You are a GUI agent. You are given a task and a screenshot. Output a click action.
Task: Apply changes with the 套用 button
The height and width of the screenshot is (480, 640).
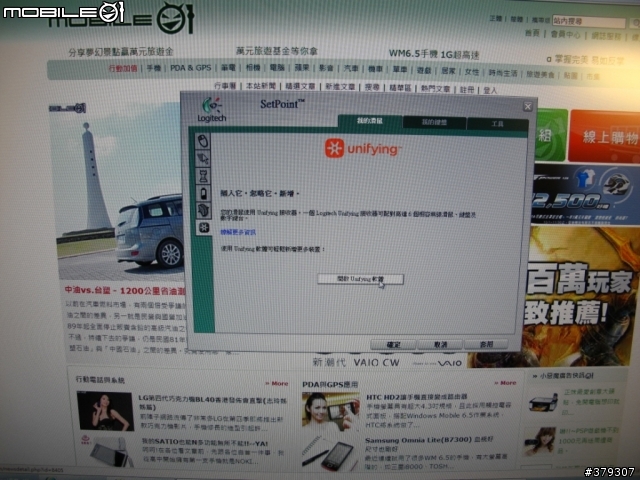click(487, 344)
